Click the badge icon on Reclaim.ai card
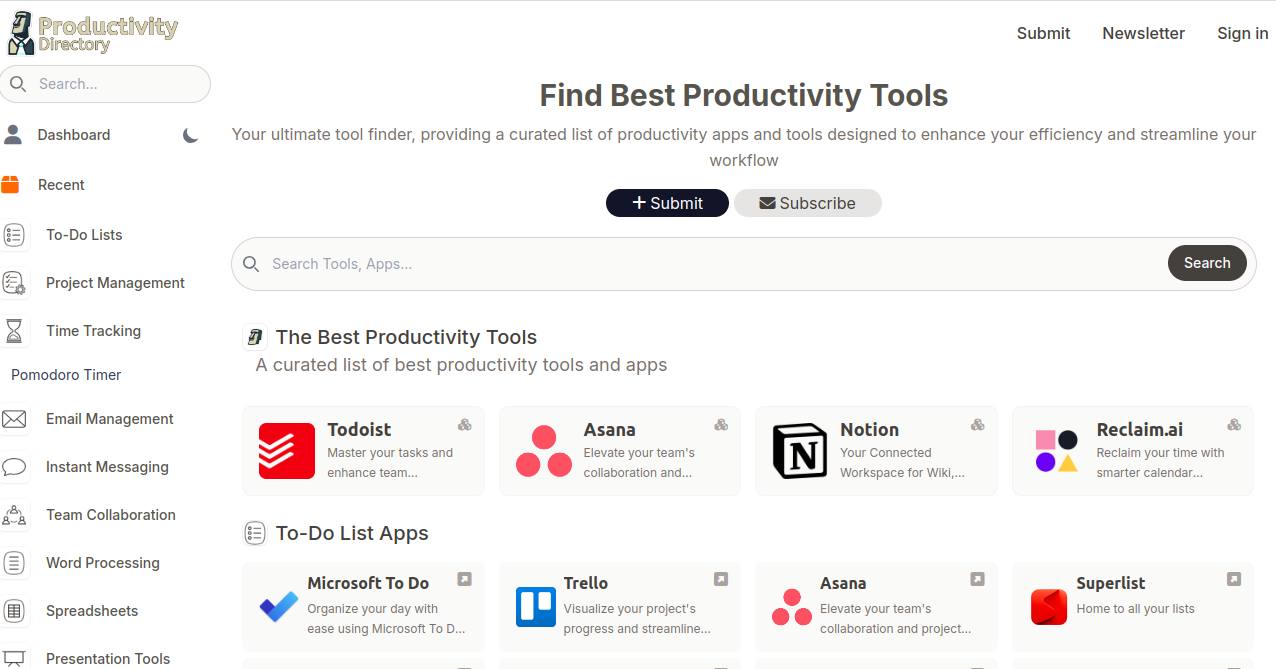 [x=1235, y=425]
